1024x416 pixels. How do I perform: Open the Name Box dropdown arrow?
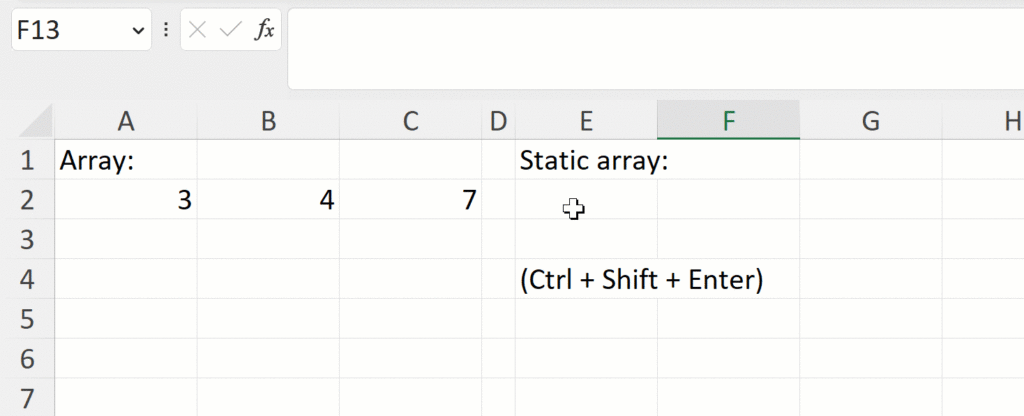point(138,31)
